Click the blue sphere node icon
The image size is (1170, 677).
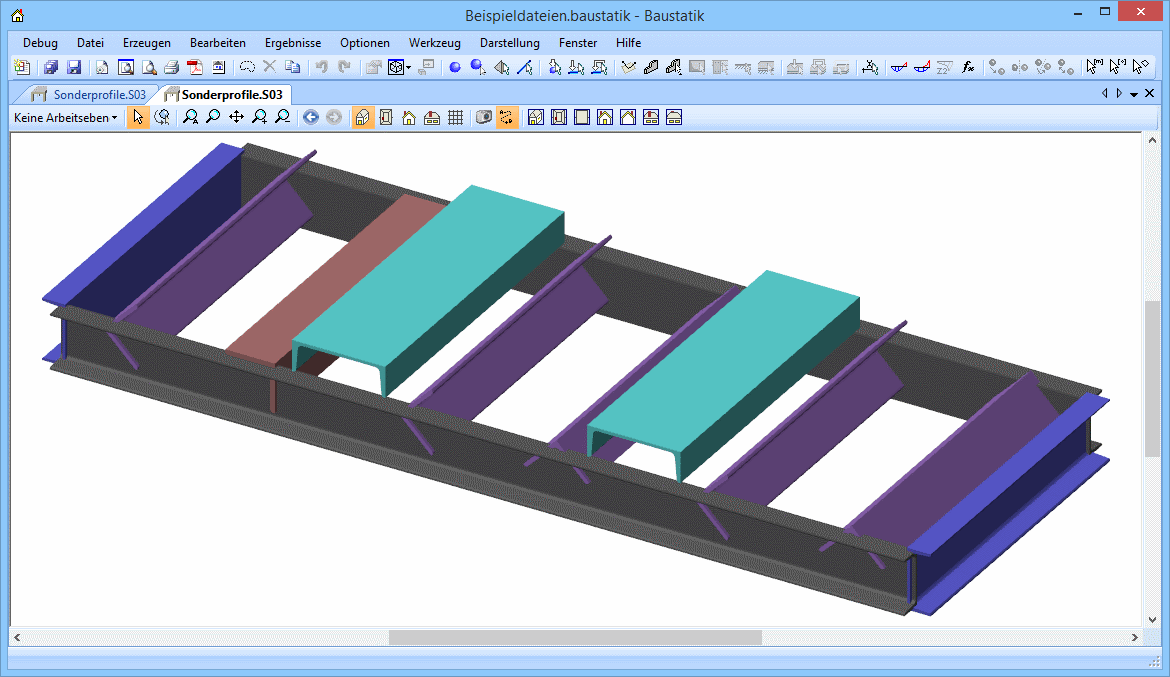pyautogui.click(x=454, y=68)
